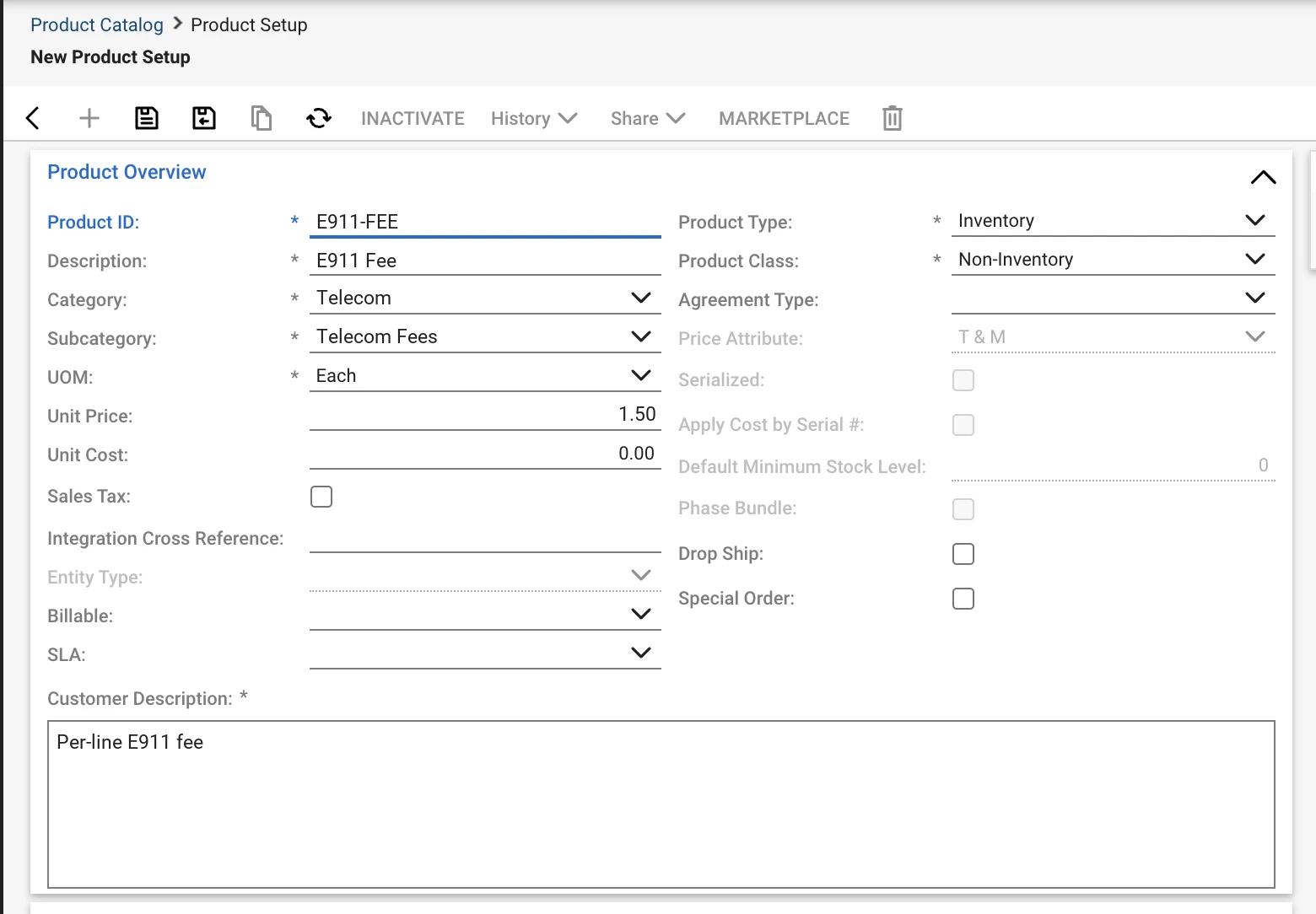
Task: Open the Share menu
Action: [x=648, y=119]
